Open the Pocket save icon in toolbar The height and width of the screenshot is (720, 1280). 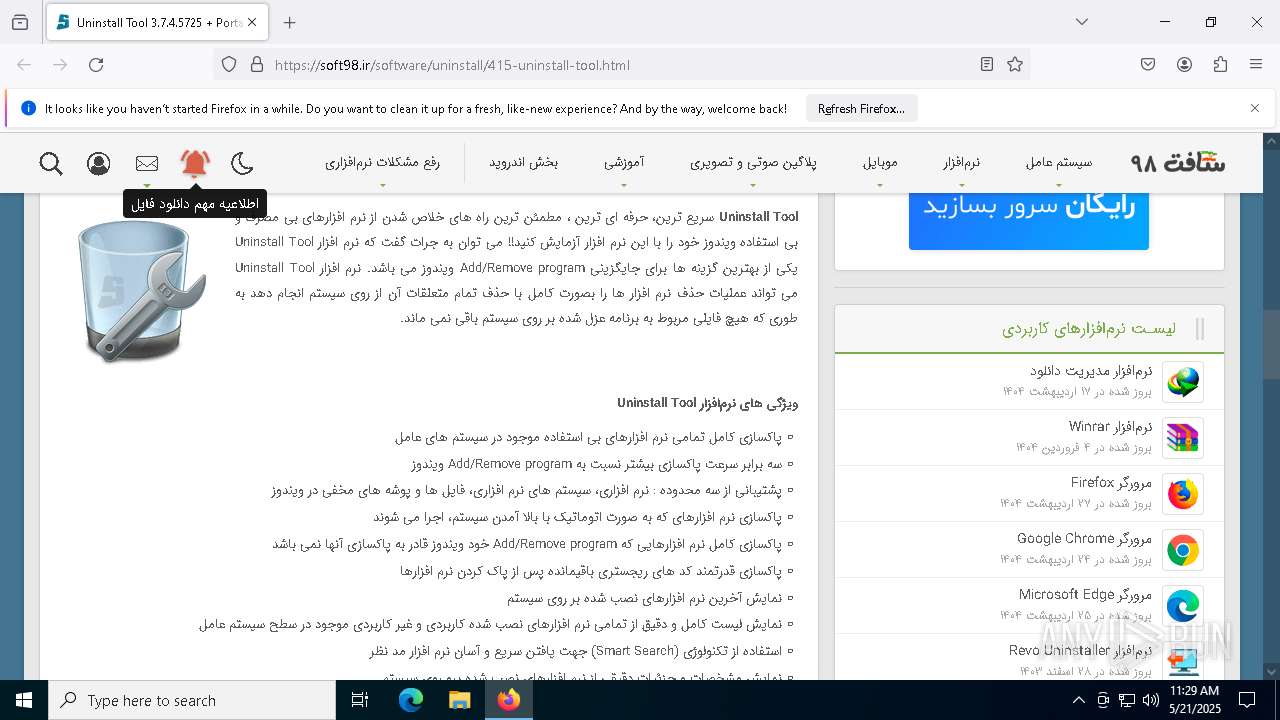1148,65
